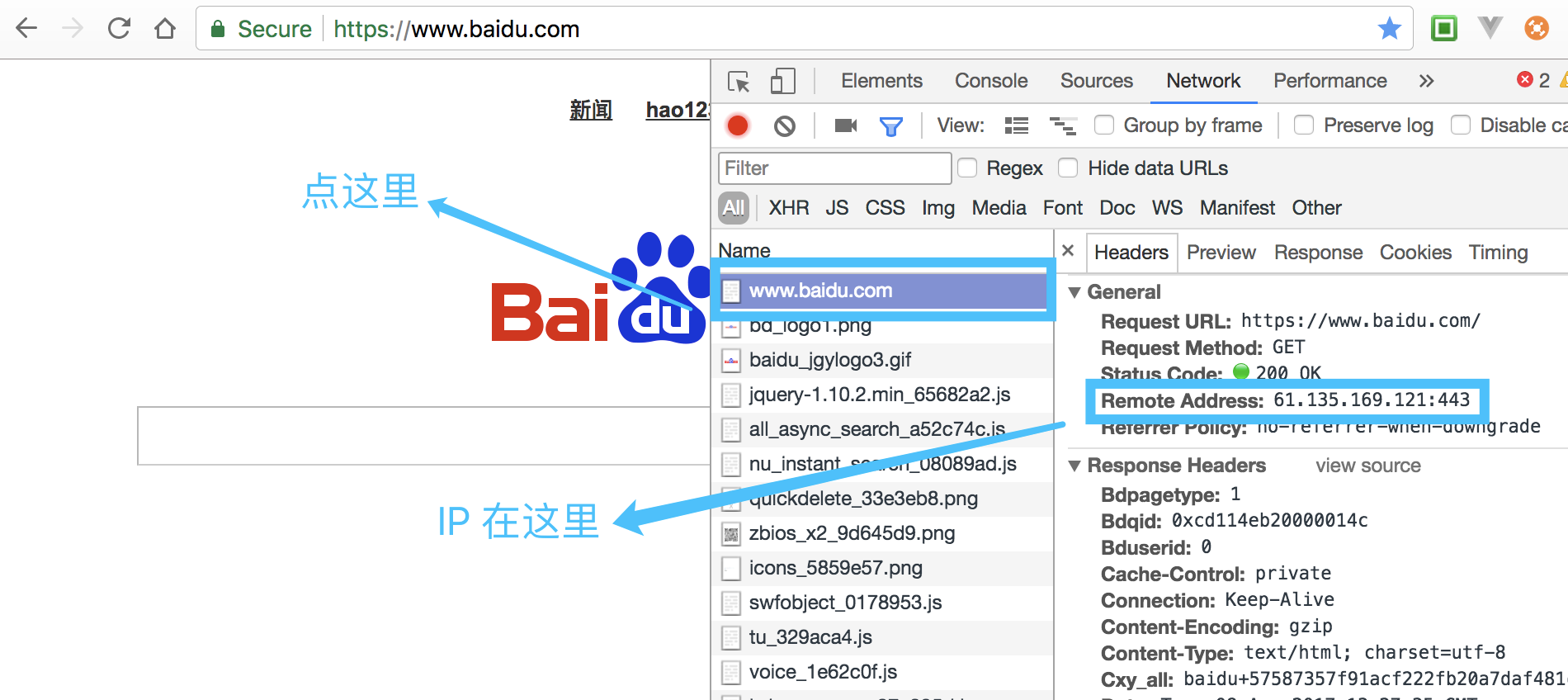This screenshot has width=1568, height=700.
Task: Click the file icon beside jquery-1.10.2.min_65682a2.js
Action: tap(731, 395)
